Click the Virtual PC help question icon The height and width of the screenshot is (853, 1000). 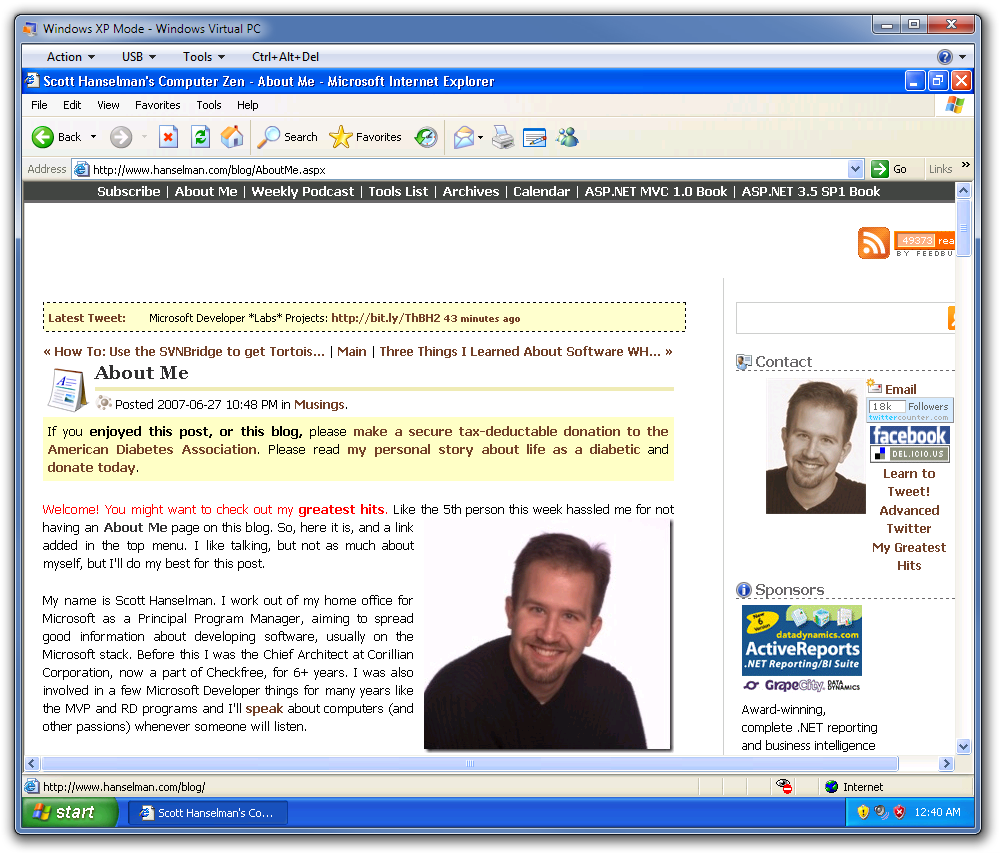(x=945, y=57)
